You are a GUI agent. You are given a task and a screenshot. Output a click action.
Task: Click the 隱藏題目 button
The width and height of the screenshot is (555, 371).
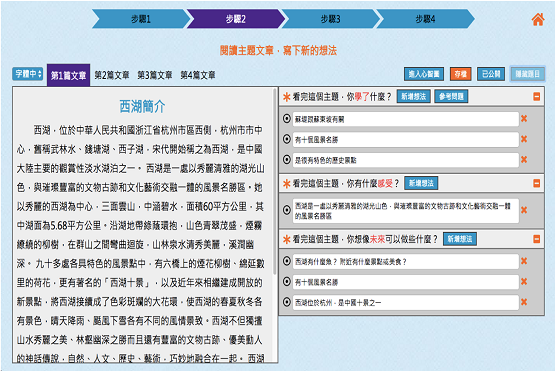tap(527, 74)
